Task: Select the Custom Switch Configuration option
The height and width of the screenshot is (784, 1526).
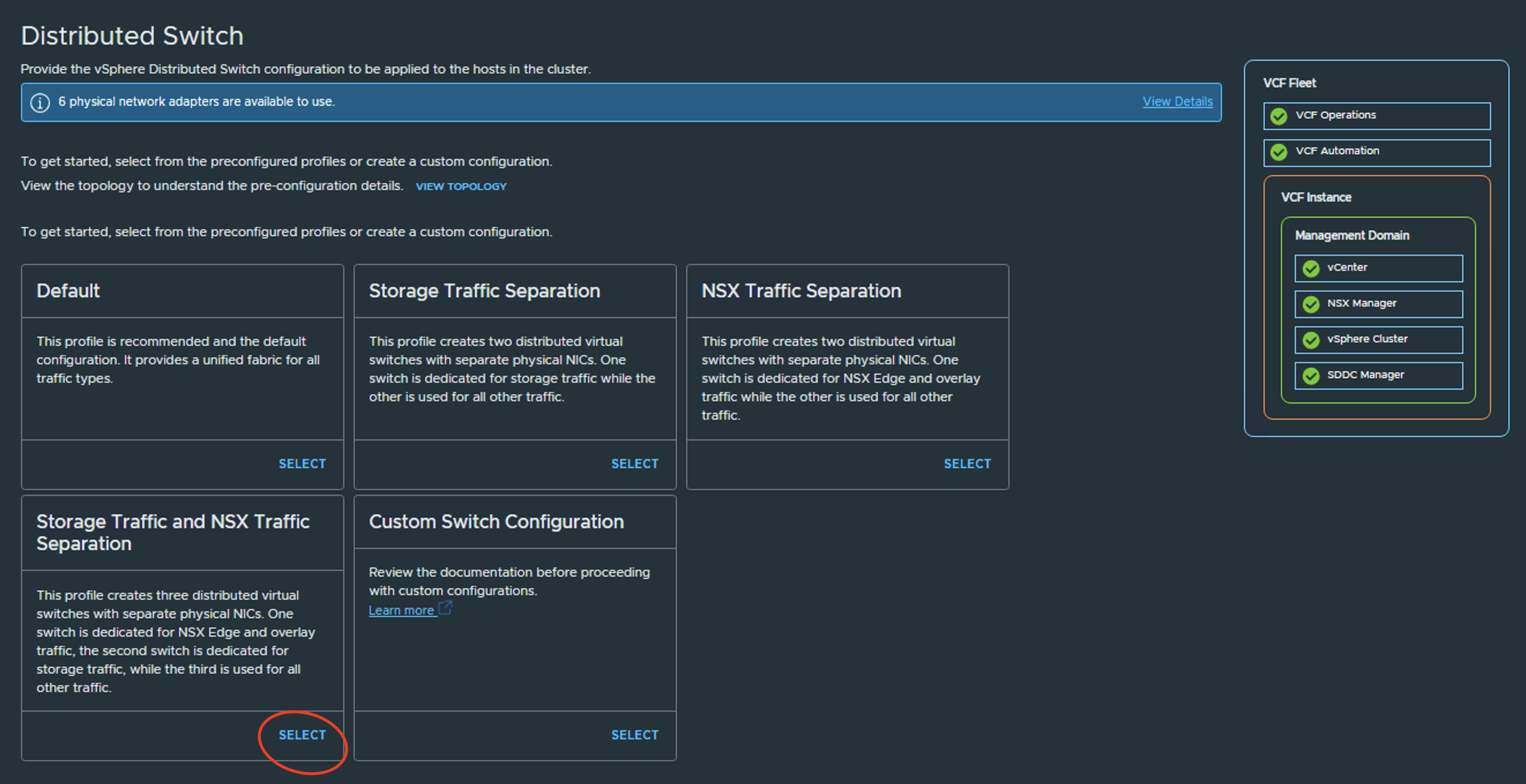Action: point(634,734)
